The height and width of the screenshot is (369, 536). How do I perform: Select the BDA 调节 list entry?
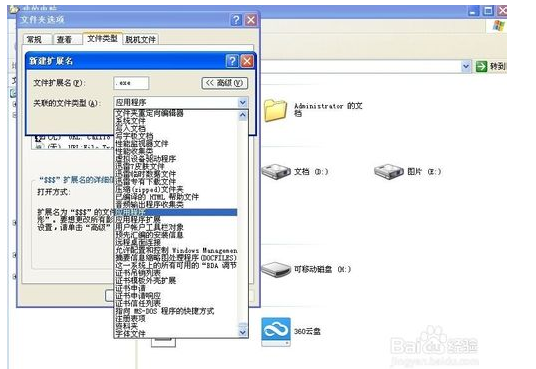point(176,265)
